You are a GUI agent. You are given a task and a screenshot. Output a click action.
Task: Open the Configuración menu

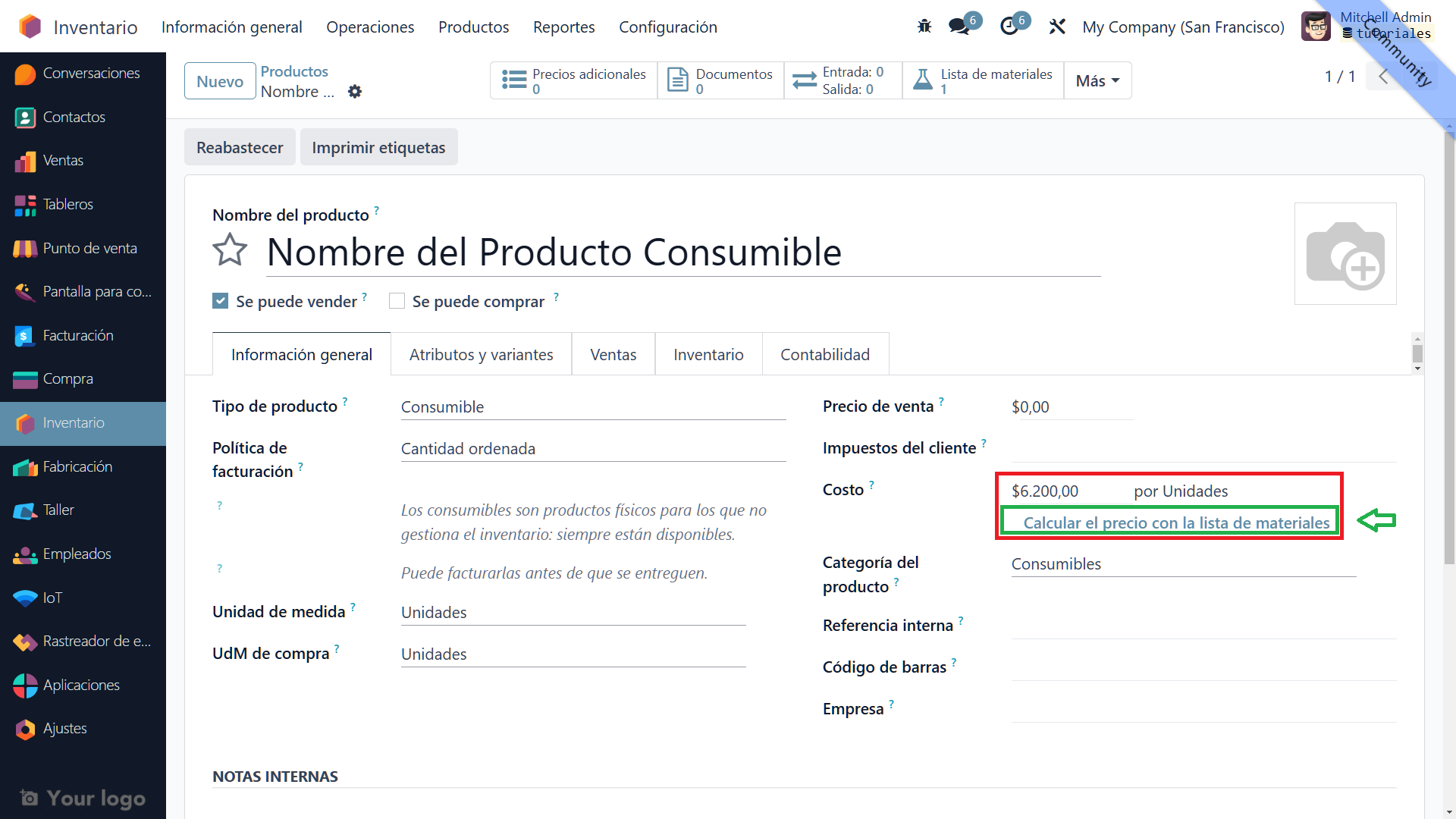point(667,27)
